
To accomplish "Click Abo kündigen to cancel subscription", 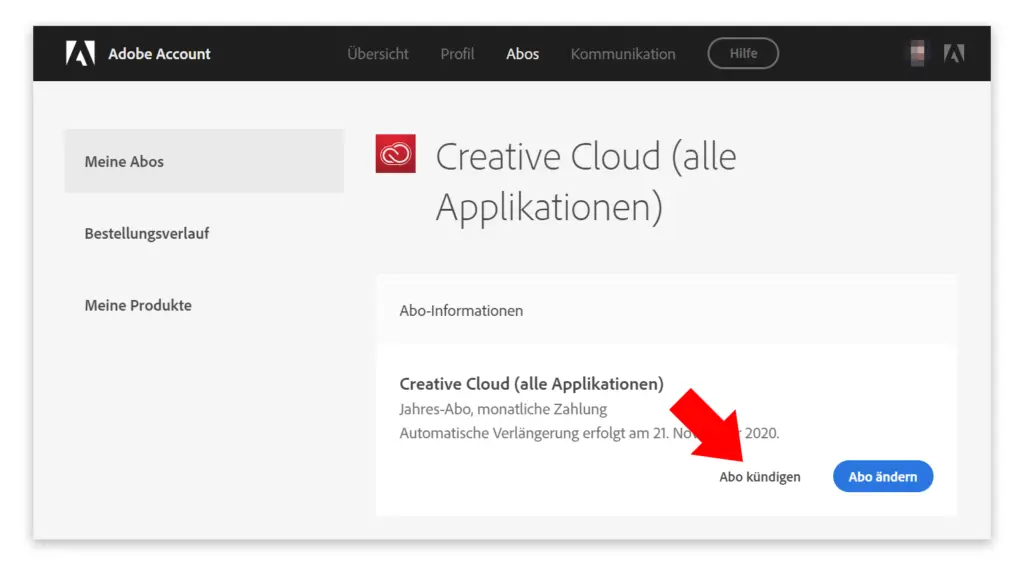I will [760, 477].
